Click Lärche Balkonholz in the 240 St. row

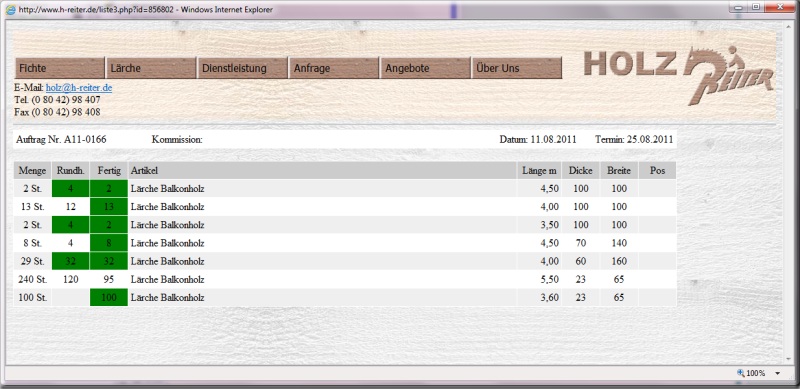click(167, 279)
